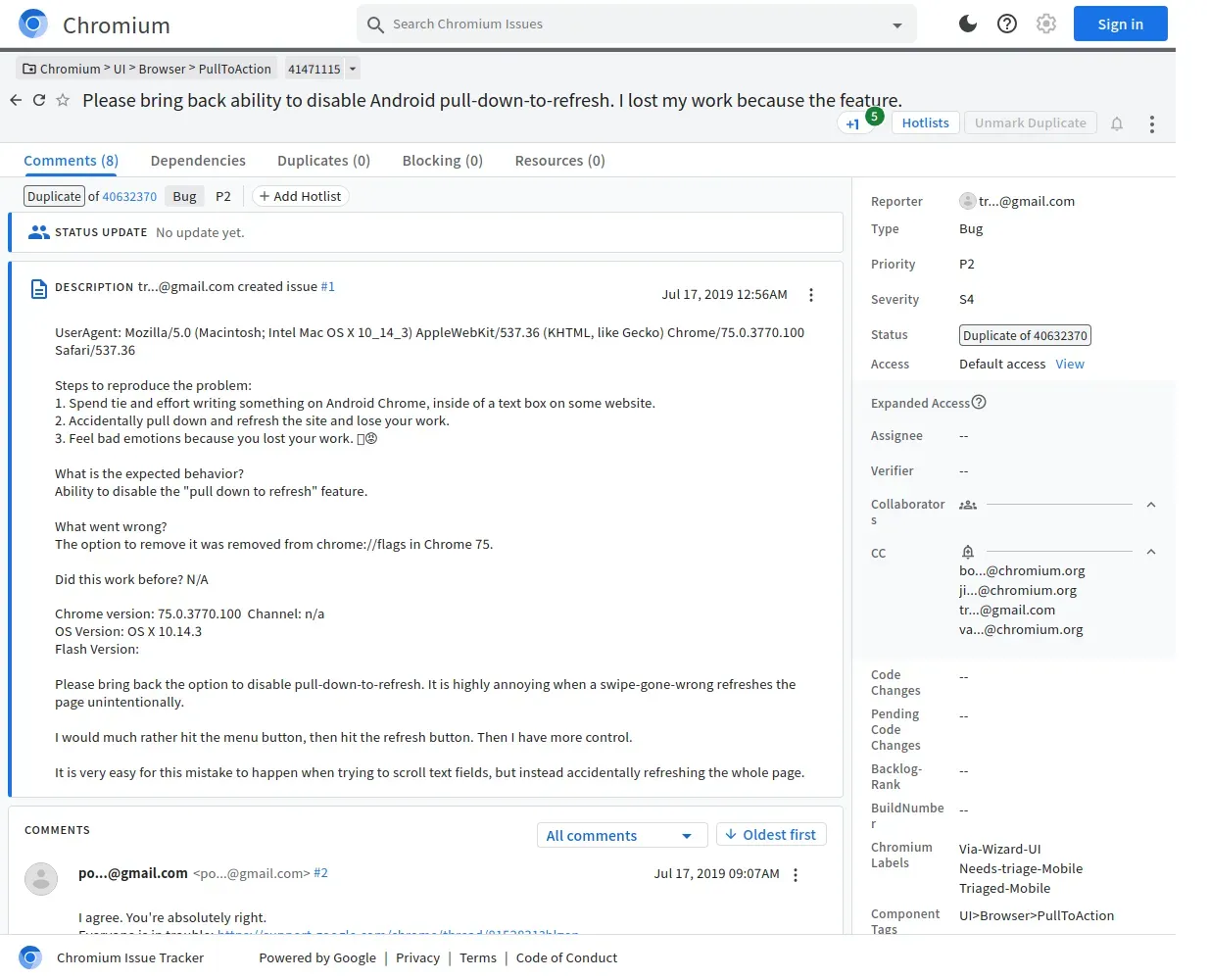
Task: Open the settings gear icon
Action: [1046, 24]
